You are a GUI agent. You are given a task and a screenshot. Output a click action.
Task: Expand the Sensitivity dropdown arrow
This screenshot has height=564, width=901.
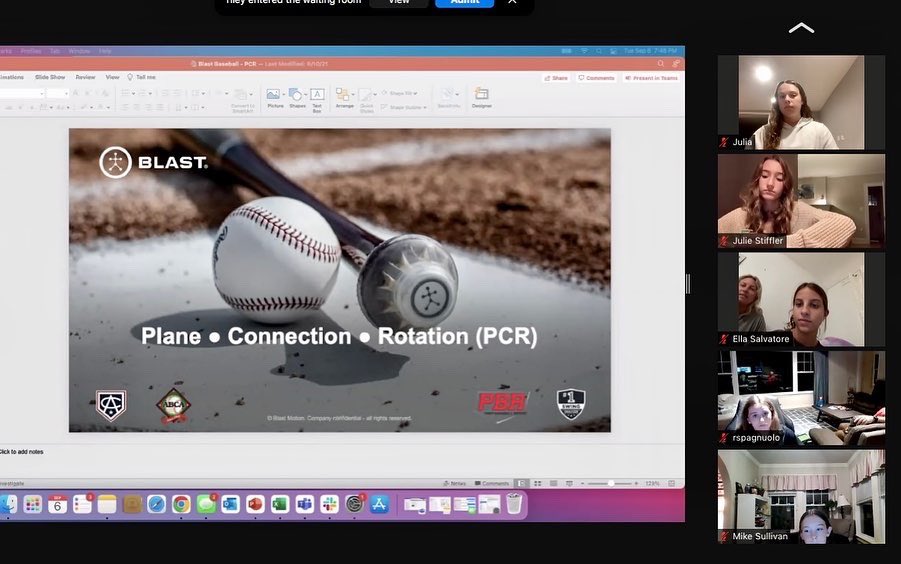(x=457, y=94)
